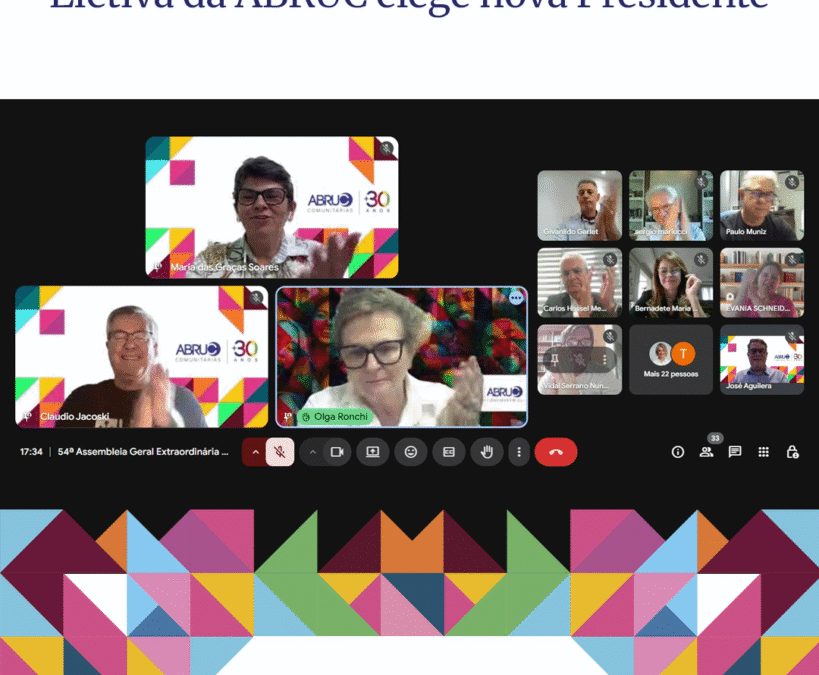The image size is (819, 675).
Task: Toggle captions with the closed captions icon
Action: click(x=449, y=452)
